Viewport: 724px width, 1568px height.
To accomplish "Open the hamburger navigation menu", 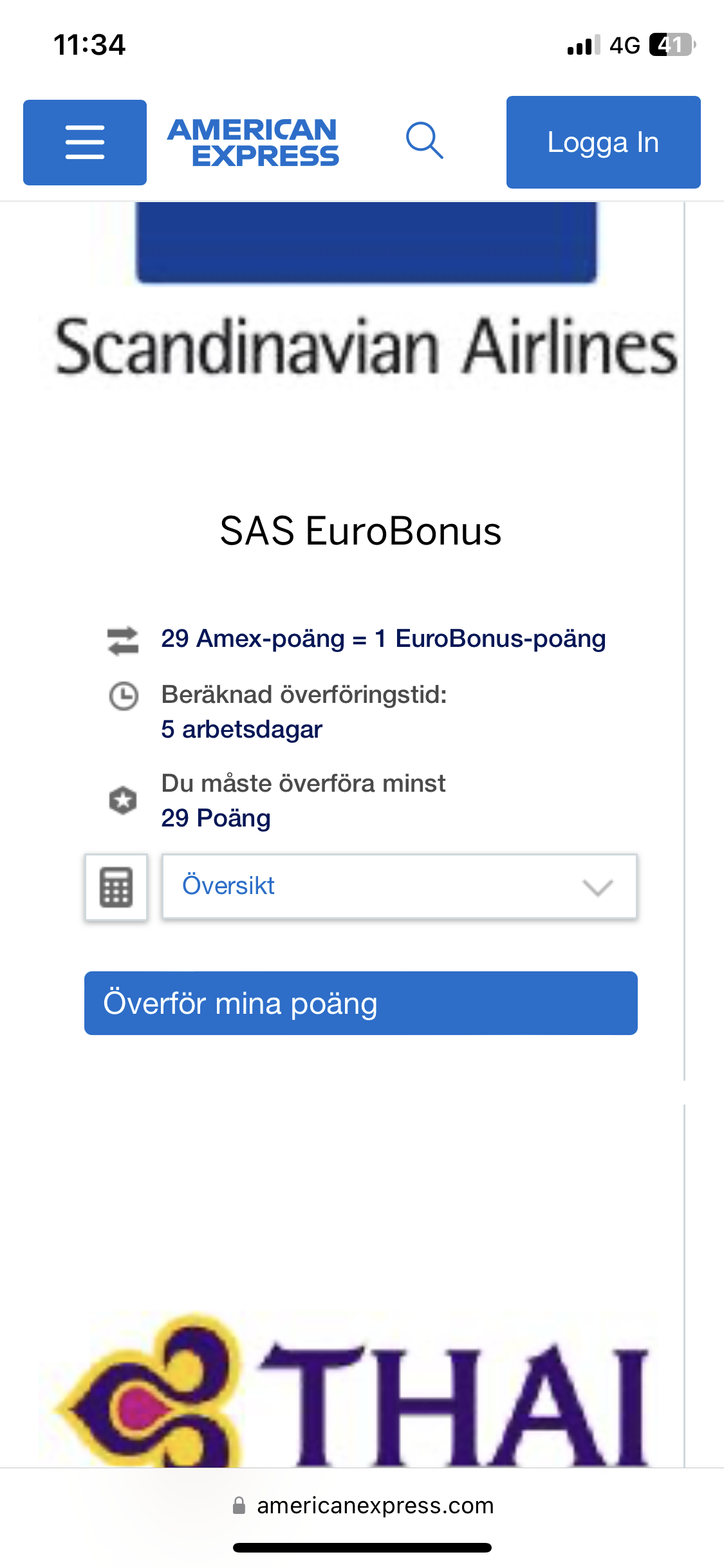I will [85, 142].
